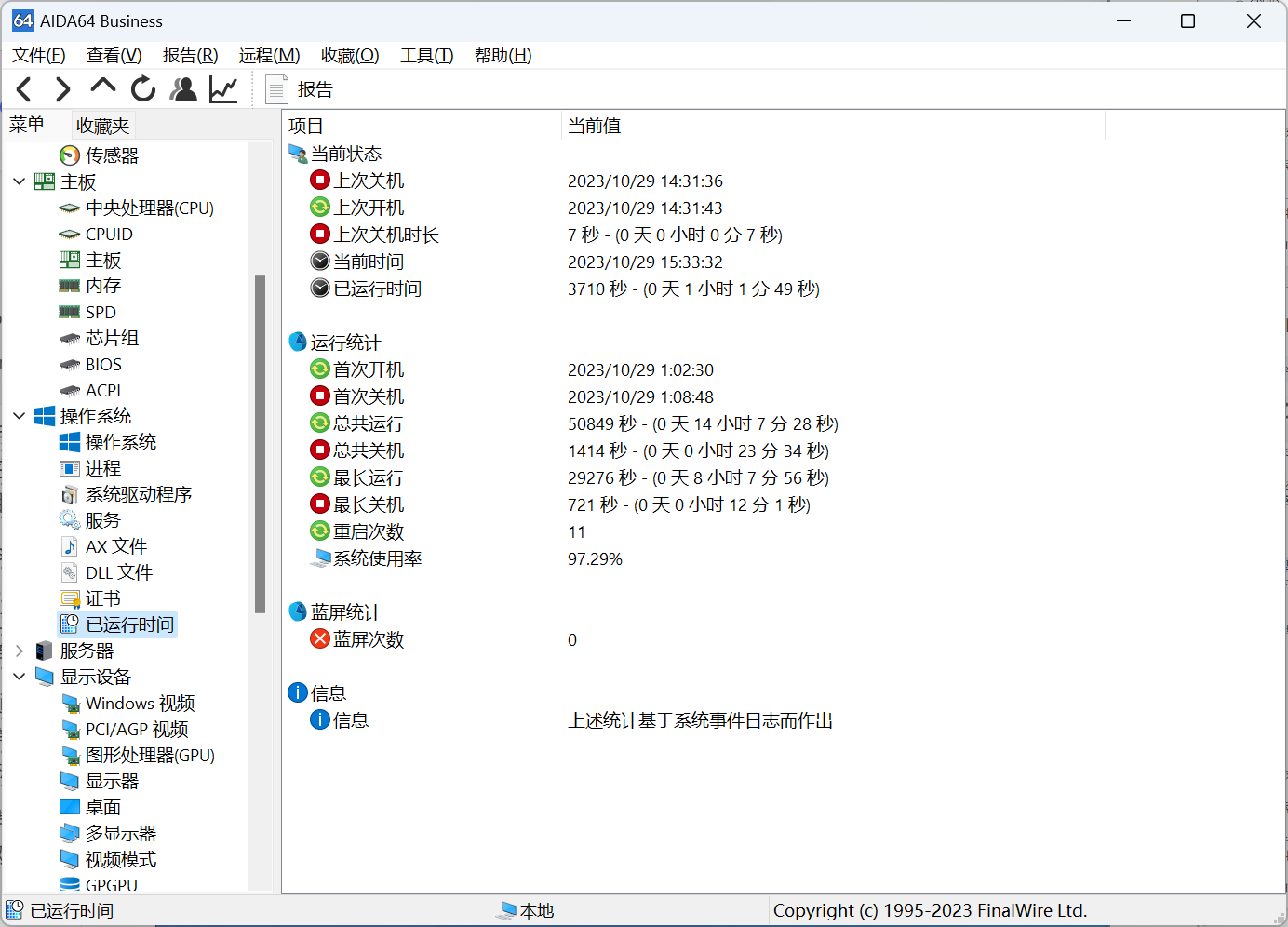The width and height of the screenshot is (1288, 927).
Task: Select the AX 文件 music note icon
Action: pos(70,546)
